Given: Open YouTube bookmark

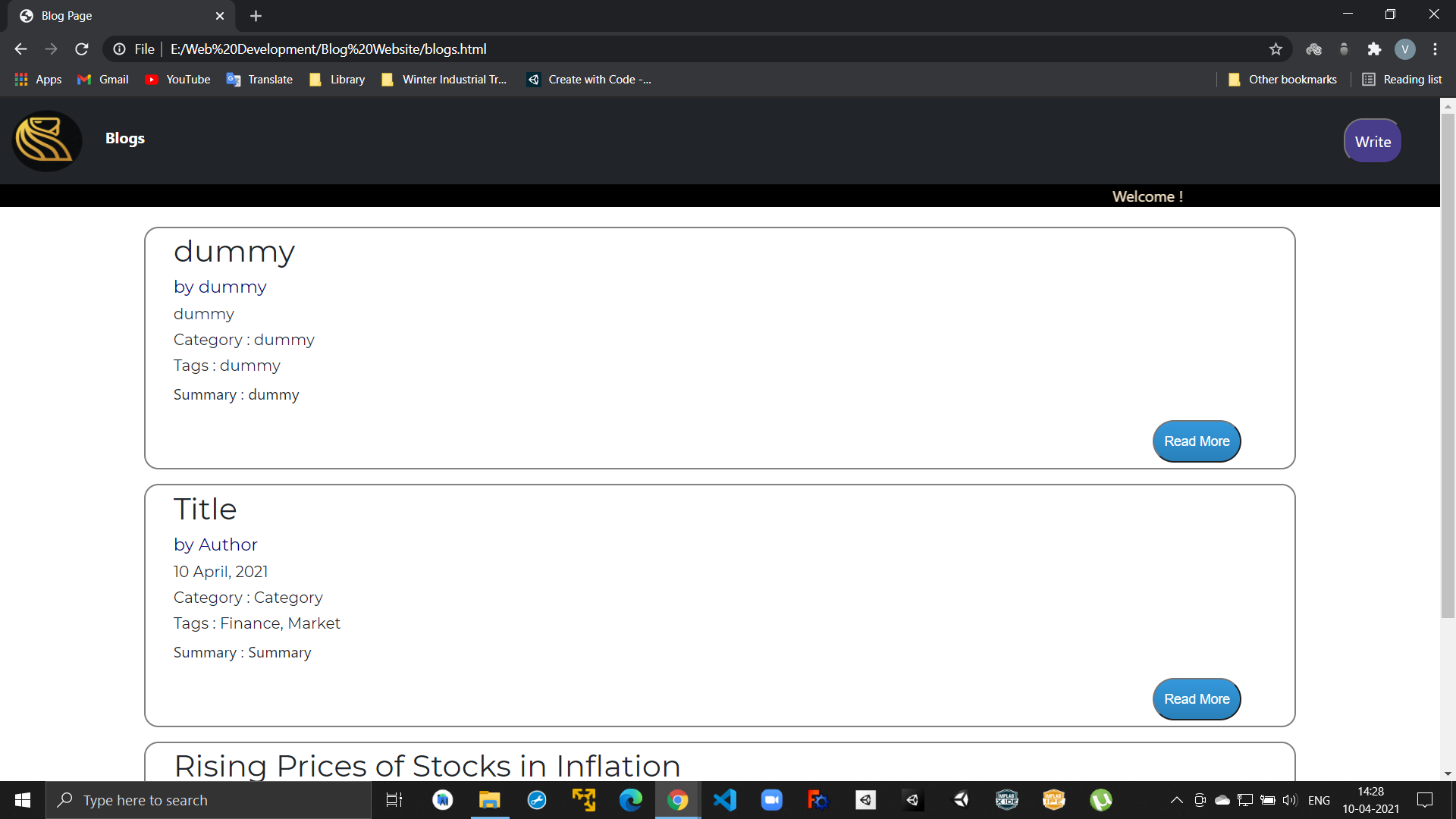Looking at the screenshot, I should coord(177,80).
